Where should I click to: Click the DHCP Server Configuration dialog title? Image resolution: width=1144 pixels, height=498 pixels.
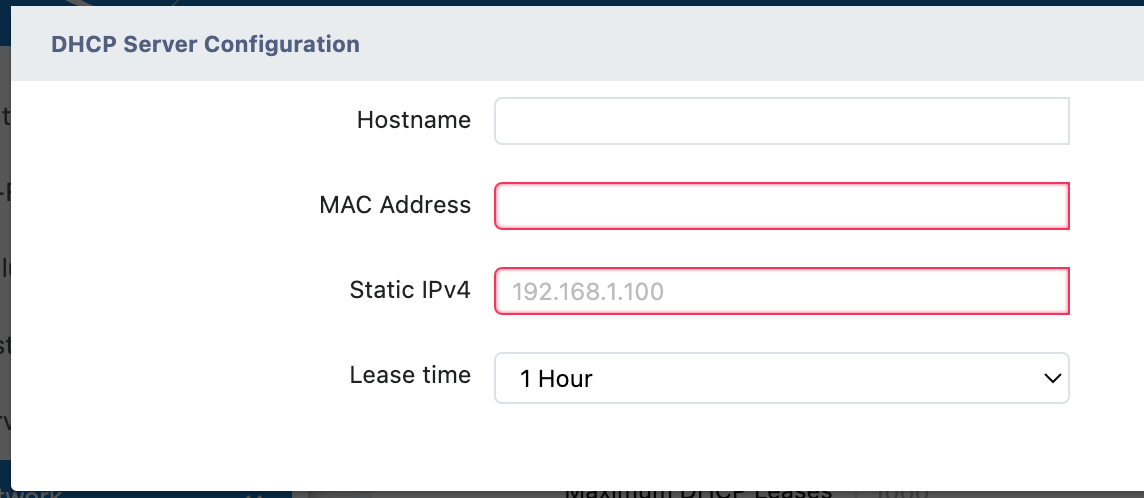point(205,44)
